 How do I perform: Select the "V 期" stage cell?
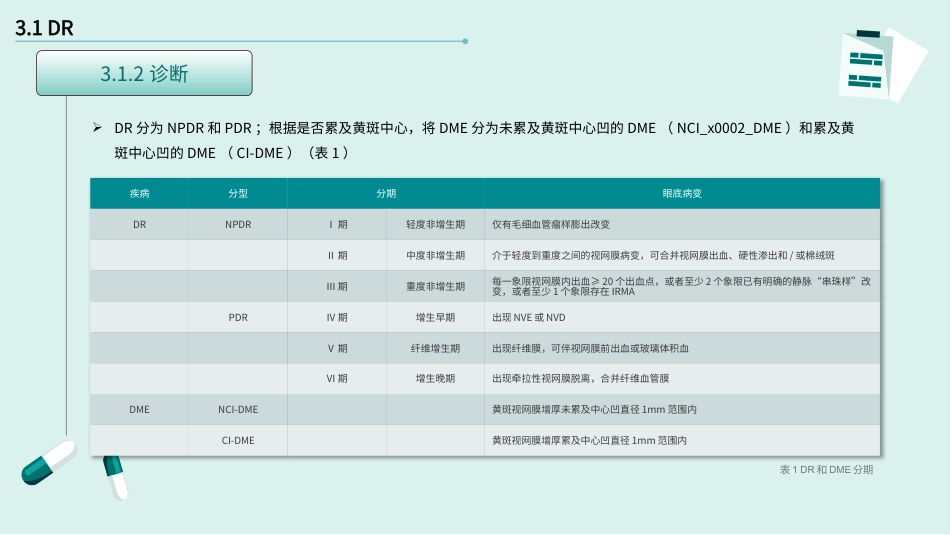[337, 348]
